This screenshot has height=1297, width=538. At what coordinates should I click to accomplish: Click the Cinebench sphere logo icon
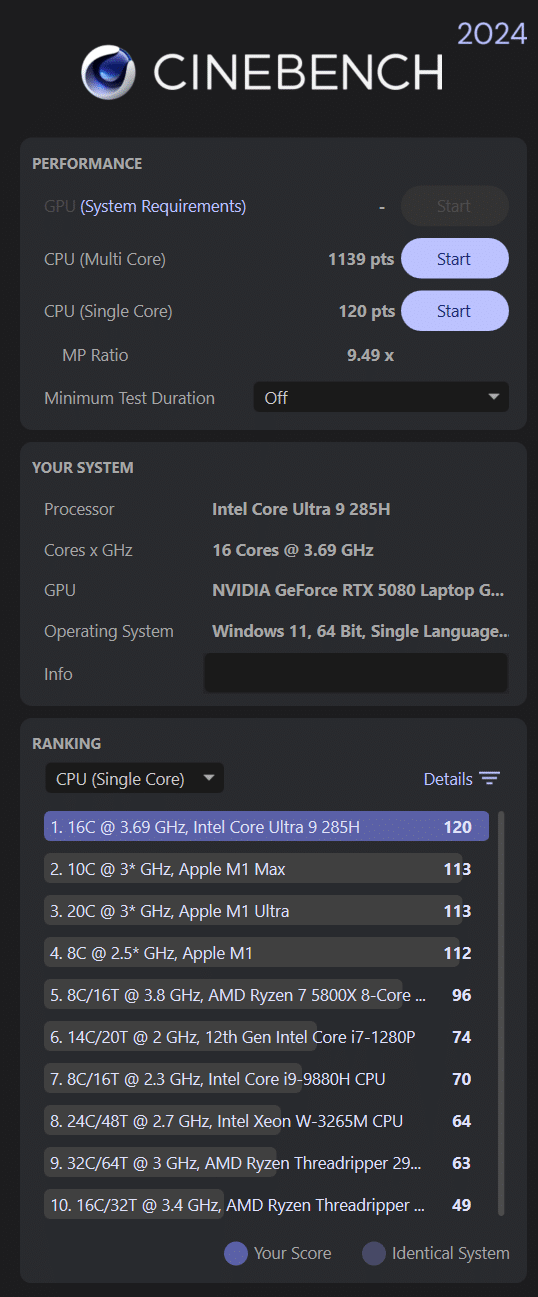(110, 72)
